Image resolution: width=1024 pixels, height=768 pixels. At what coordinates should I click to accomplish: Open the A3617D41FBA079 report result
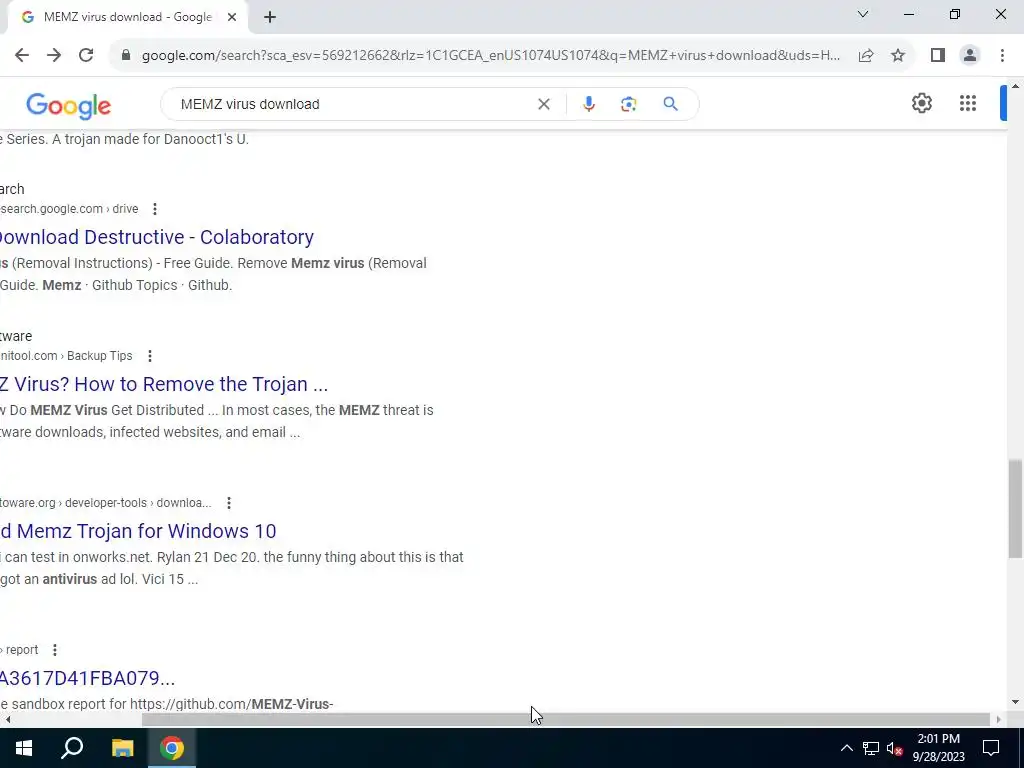click(88, 678)
